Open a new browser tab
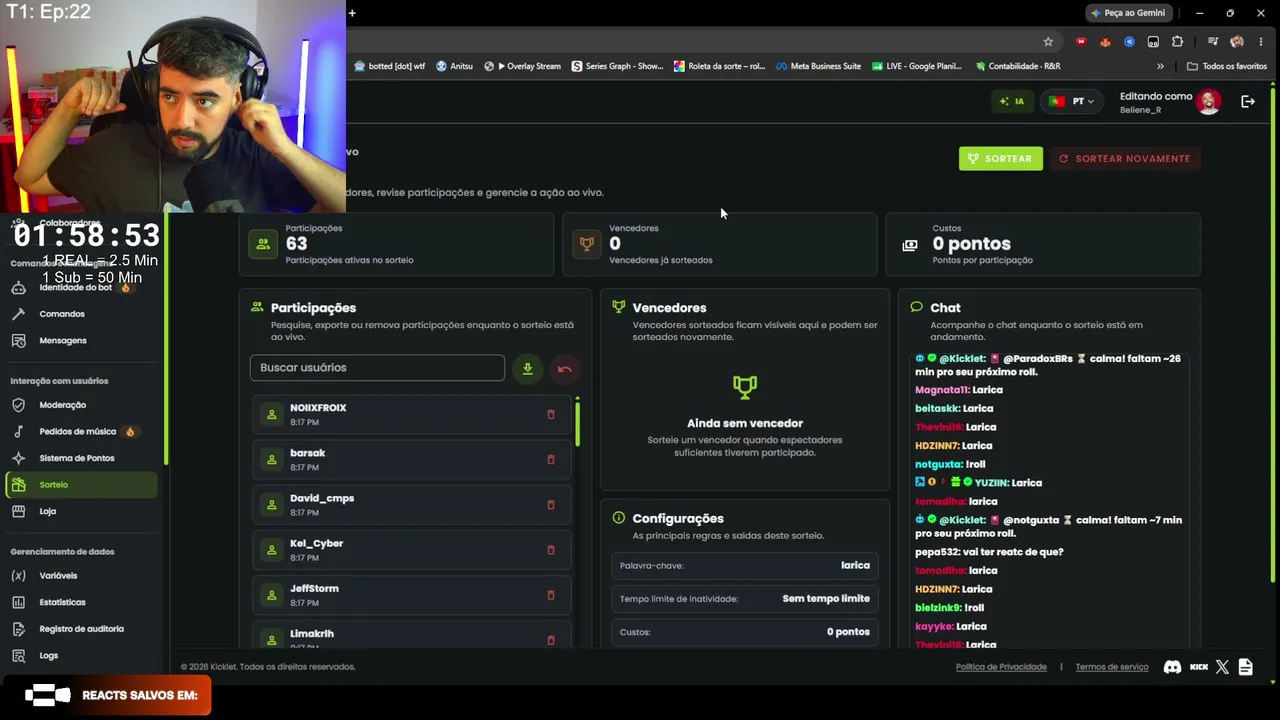The width and height of the screenshot is (1280, 720). [x=352, y=13]
